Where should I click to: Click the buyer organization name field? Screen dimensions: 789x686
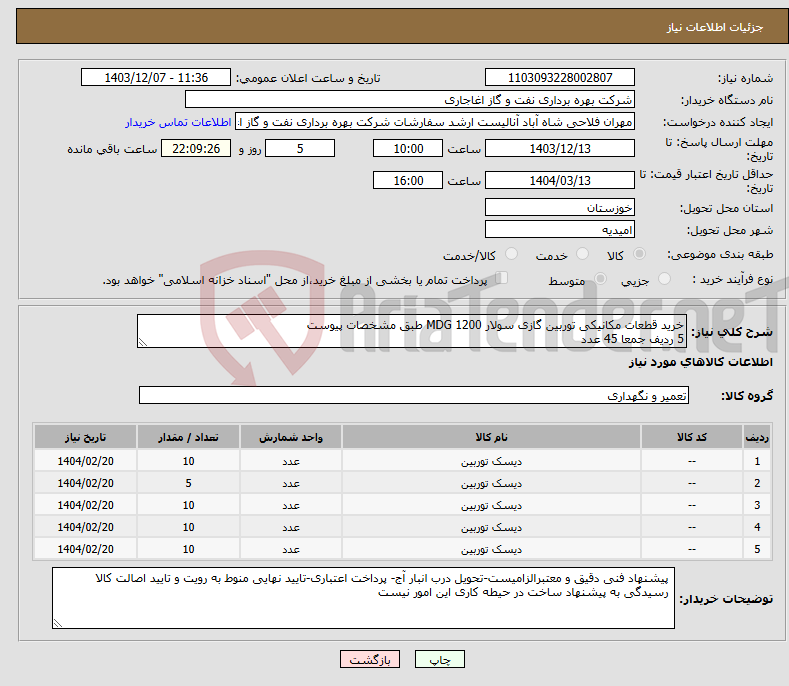(410, 100)
